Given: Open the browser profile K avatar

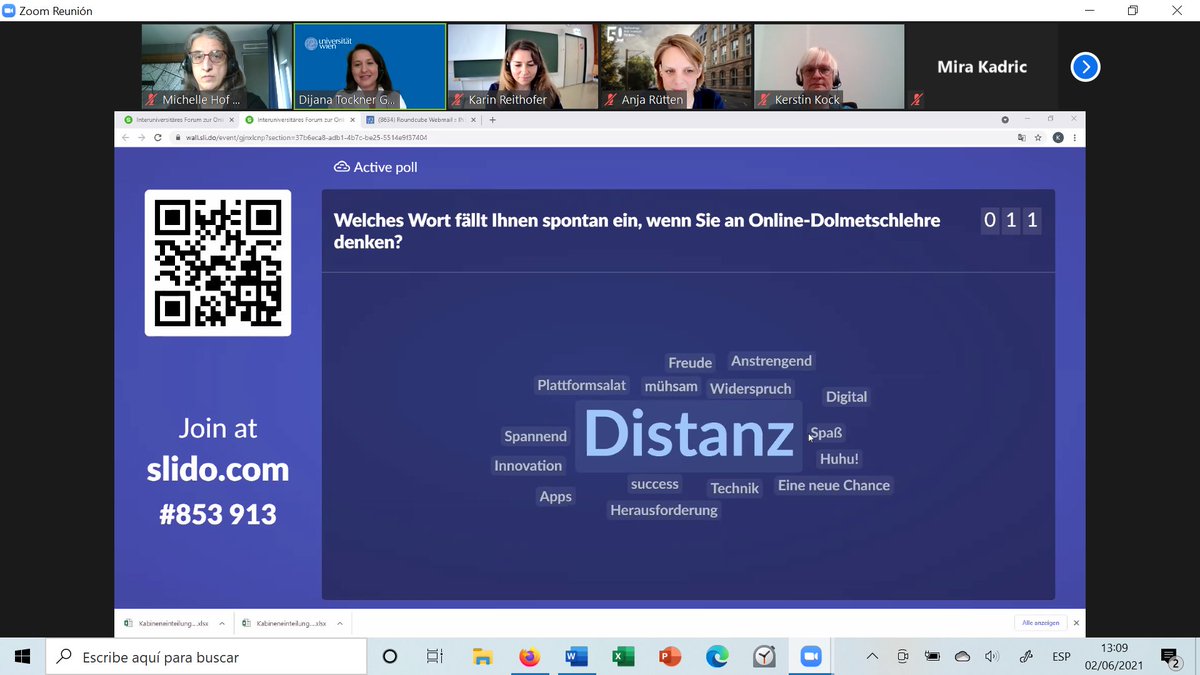Looking at the screenshot, I should pyautogui.click(x=1058, y=137).
